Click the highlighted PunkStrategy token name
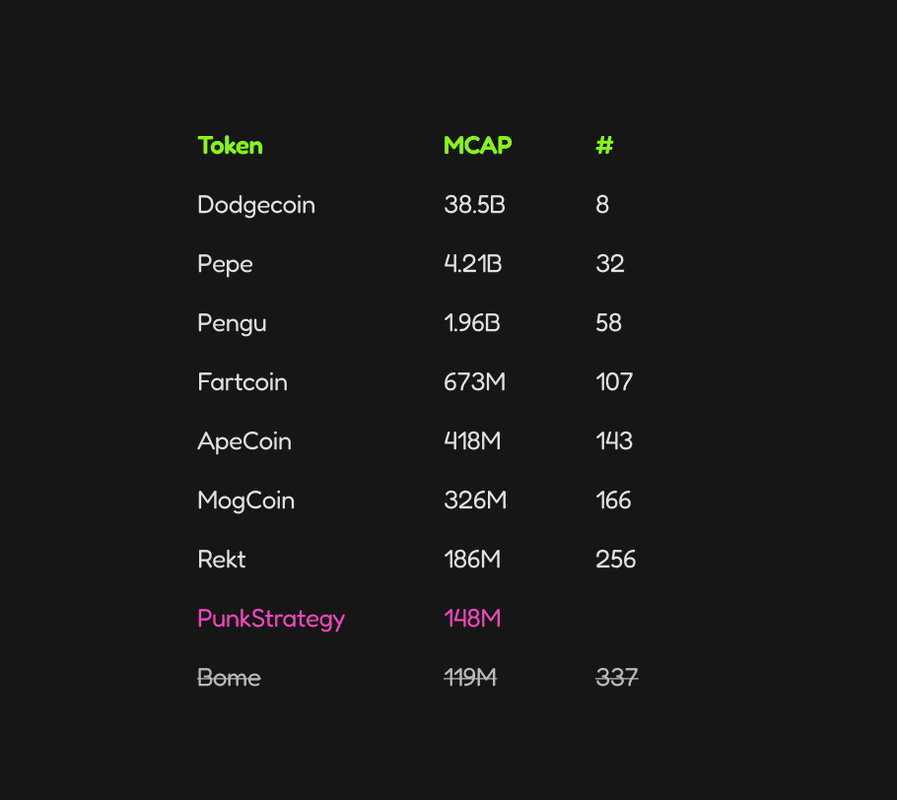 pyautogui.click(x=271, y=619)
